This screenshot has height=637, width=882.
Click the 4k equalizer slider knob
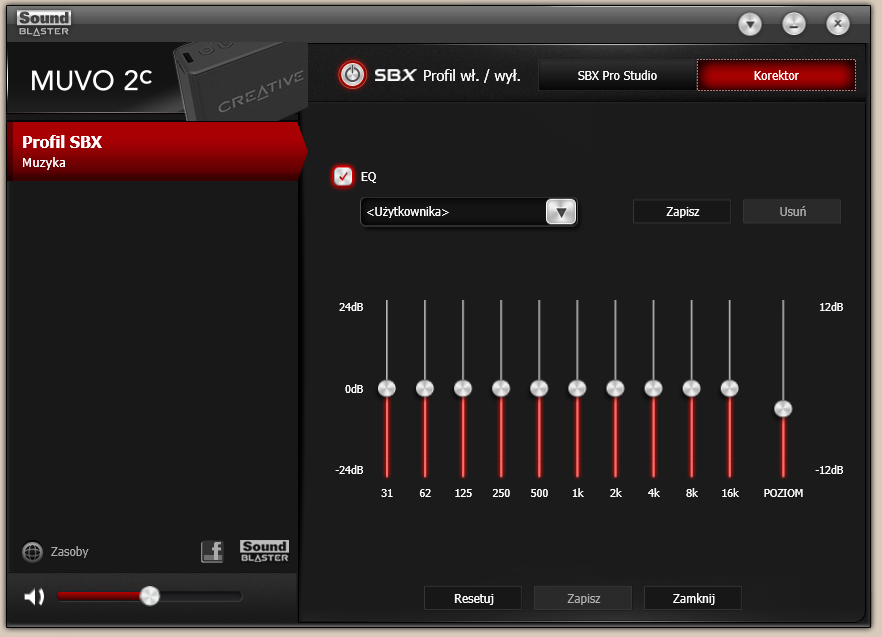tap(653, 388)
